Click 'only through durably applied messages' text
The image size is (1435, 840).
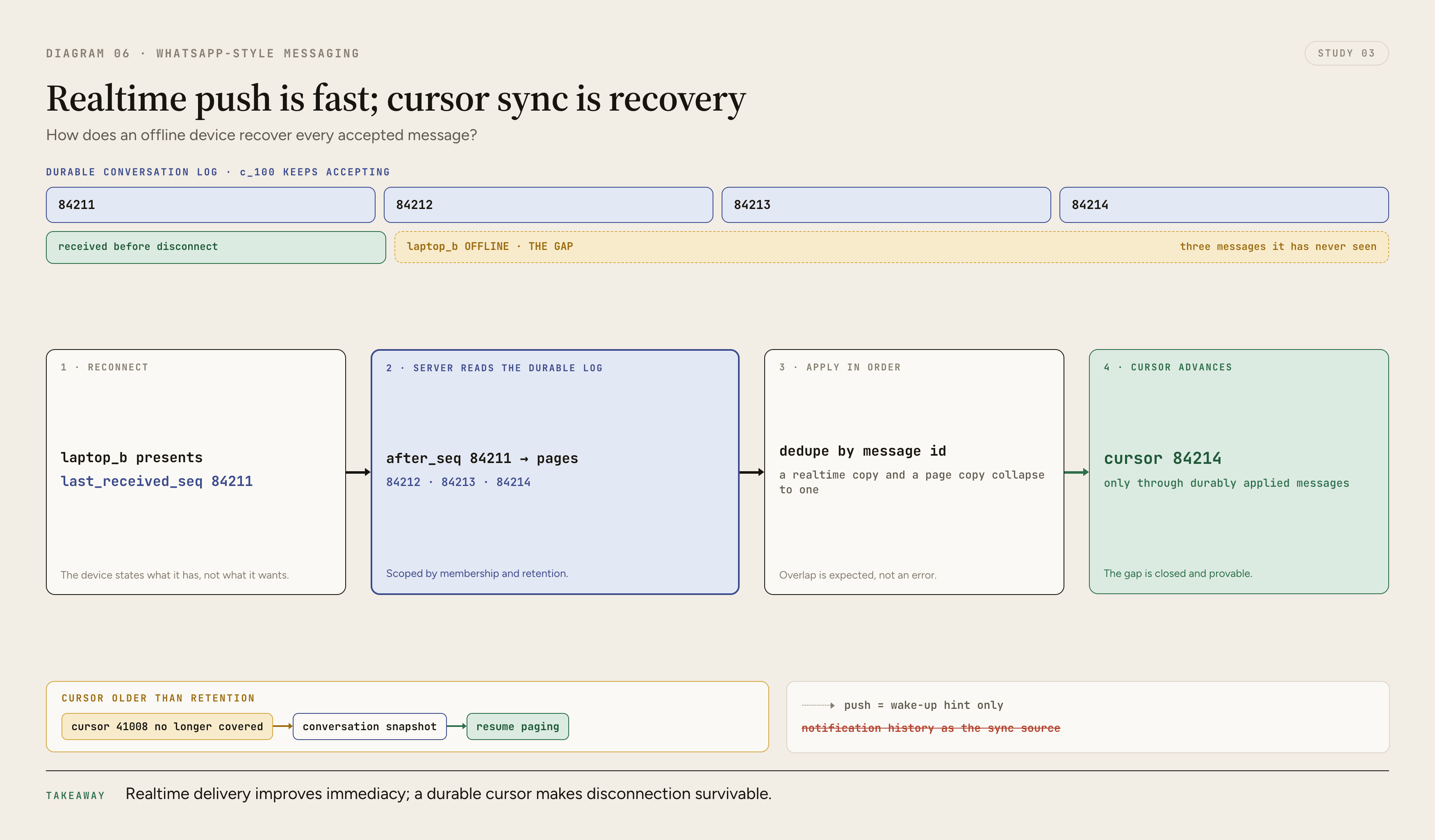(x=1227, y=483)
